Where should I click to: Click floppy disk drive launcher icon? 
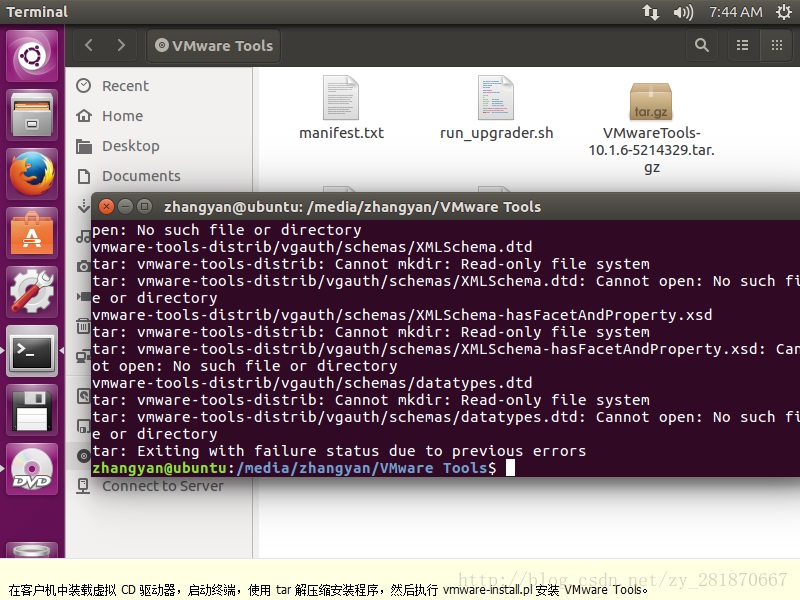pyautogui.click(x=32, y=411)
